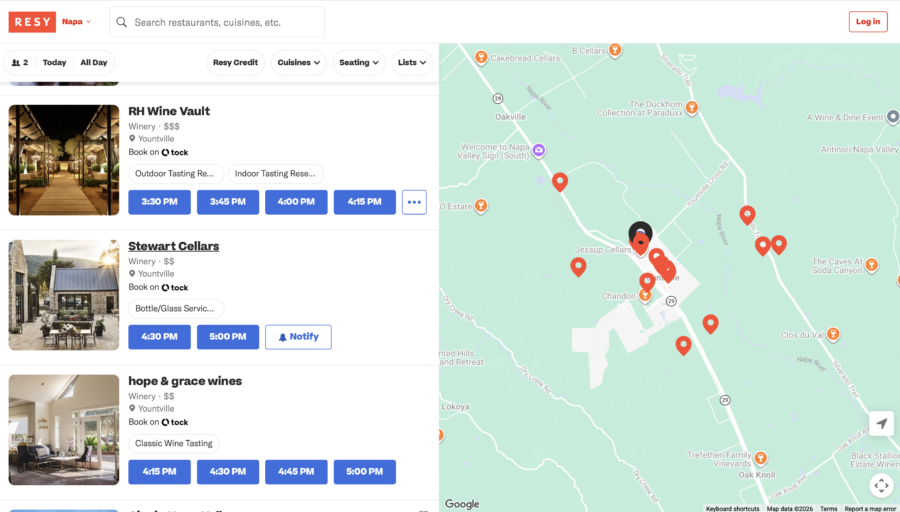
Task: Select Indoor Tasting Reservation chip
Action: click(x=275, y=173)
